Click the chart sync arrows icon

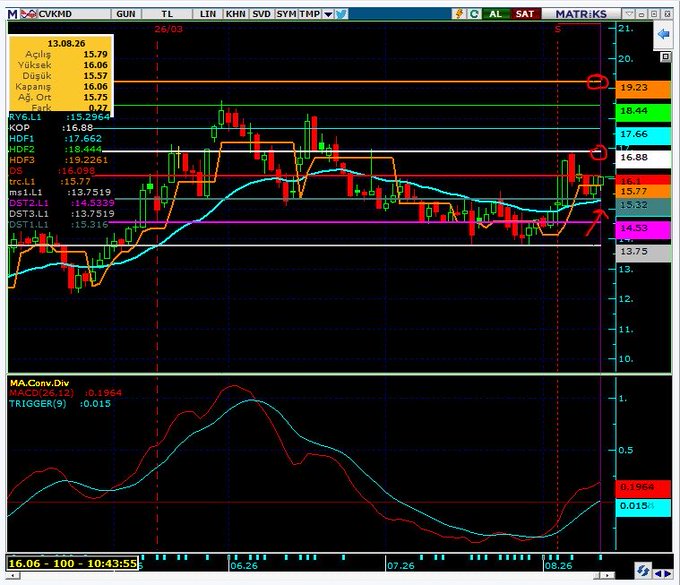(x=642, y=570)
